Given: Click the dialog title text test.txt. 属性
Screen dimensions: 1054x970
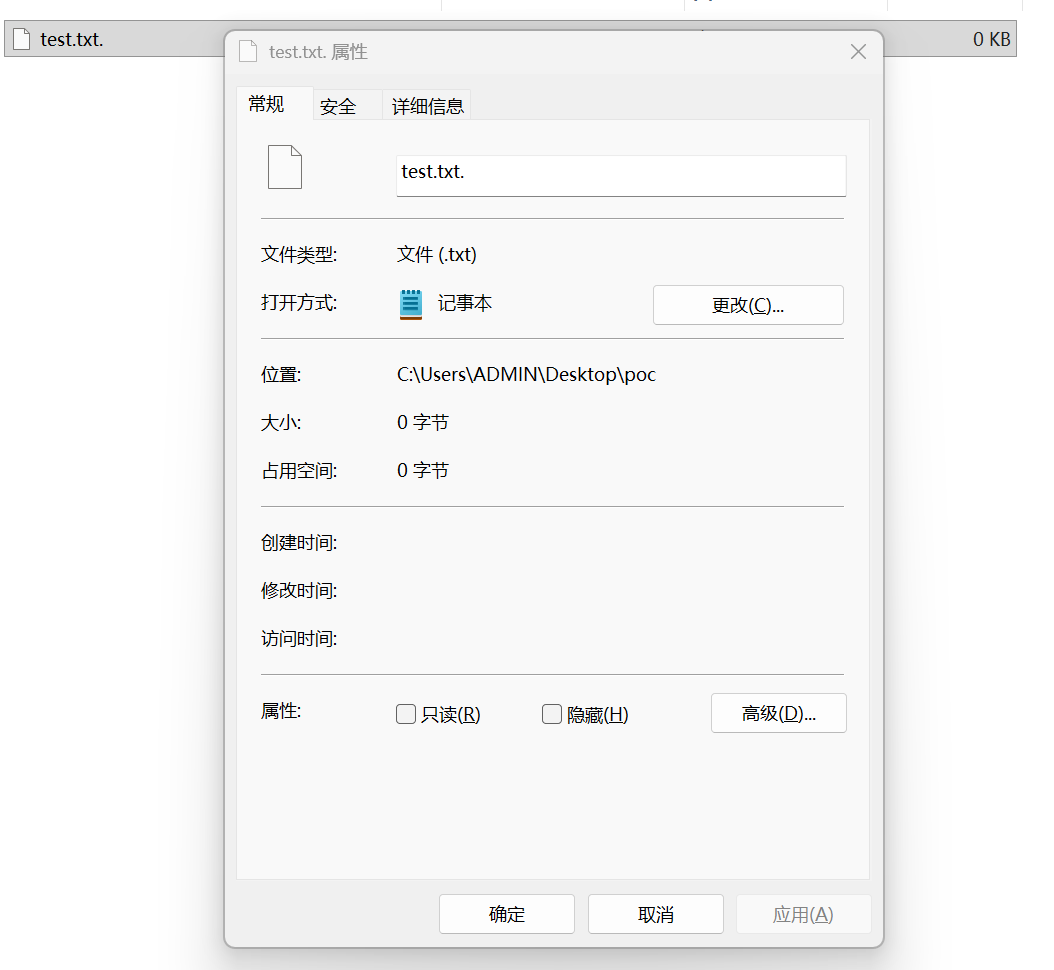Looking at the screenshot, I should click(318, 52).
